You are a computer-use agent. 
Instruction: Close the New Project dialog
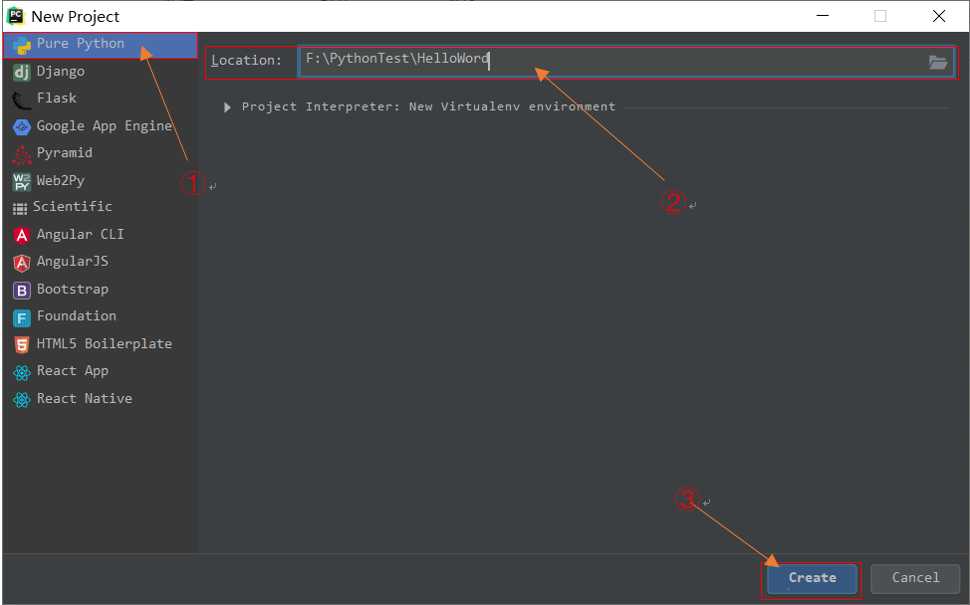point(938,16)
